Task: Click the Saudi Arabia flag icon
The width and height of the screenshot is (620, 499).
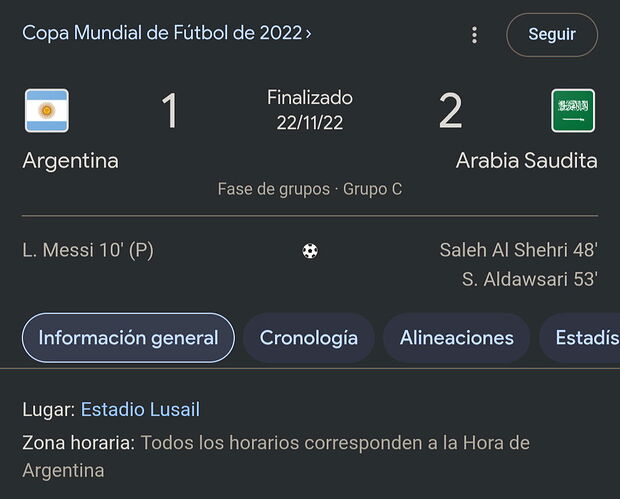Action: 573,110
